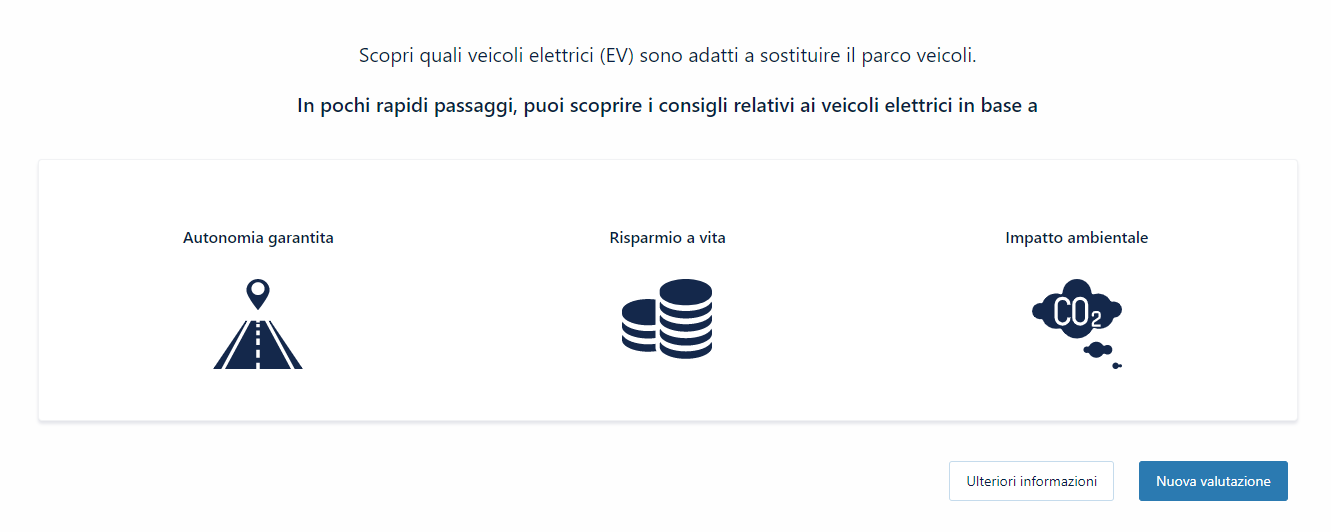1331x532 pixels.
Task: Click the CO2 cloud icon
Action: [1076, 312]
